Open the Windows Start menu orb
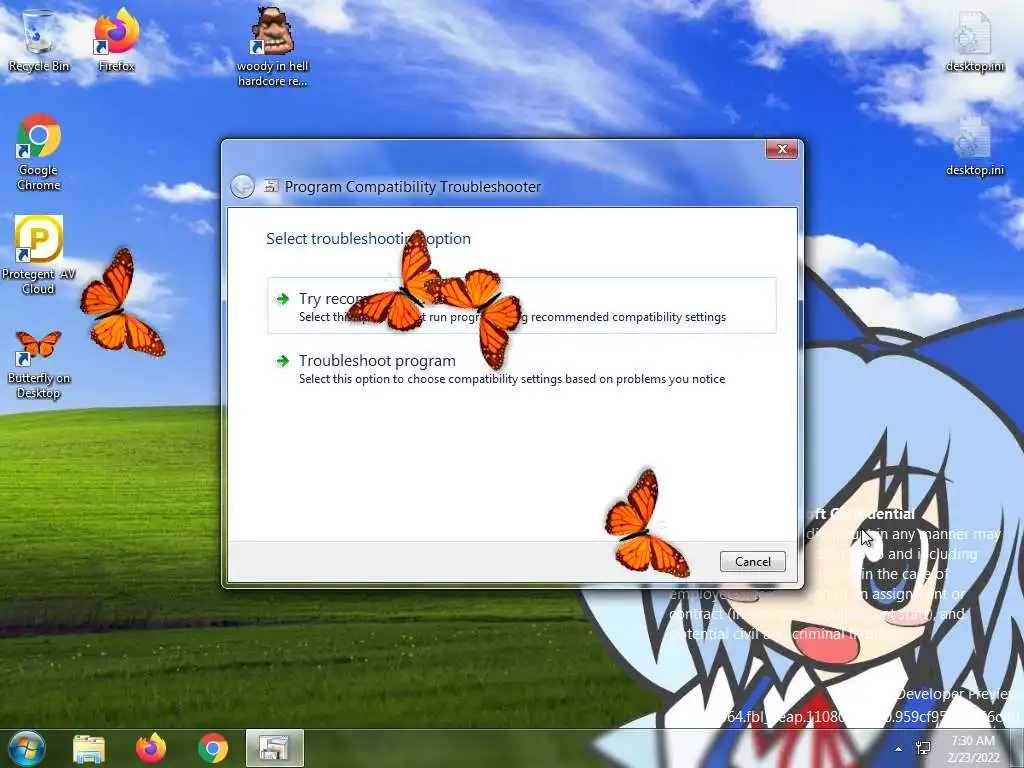Image resolution: width=1024 pixels, height=768 pixels. pyautogui.click(x=27, y=748)
